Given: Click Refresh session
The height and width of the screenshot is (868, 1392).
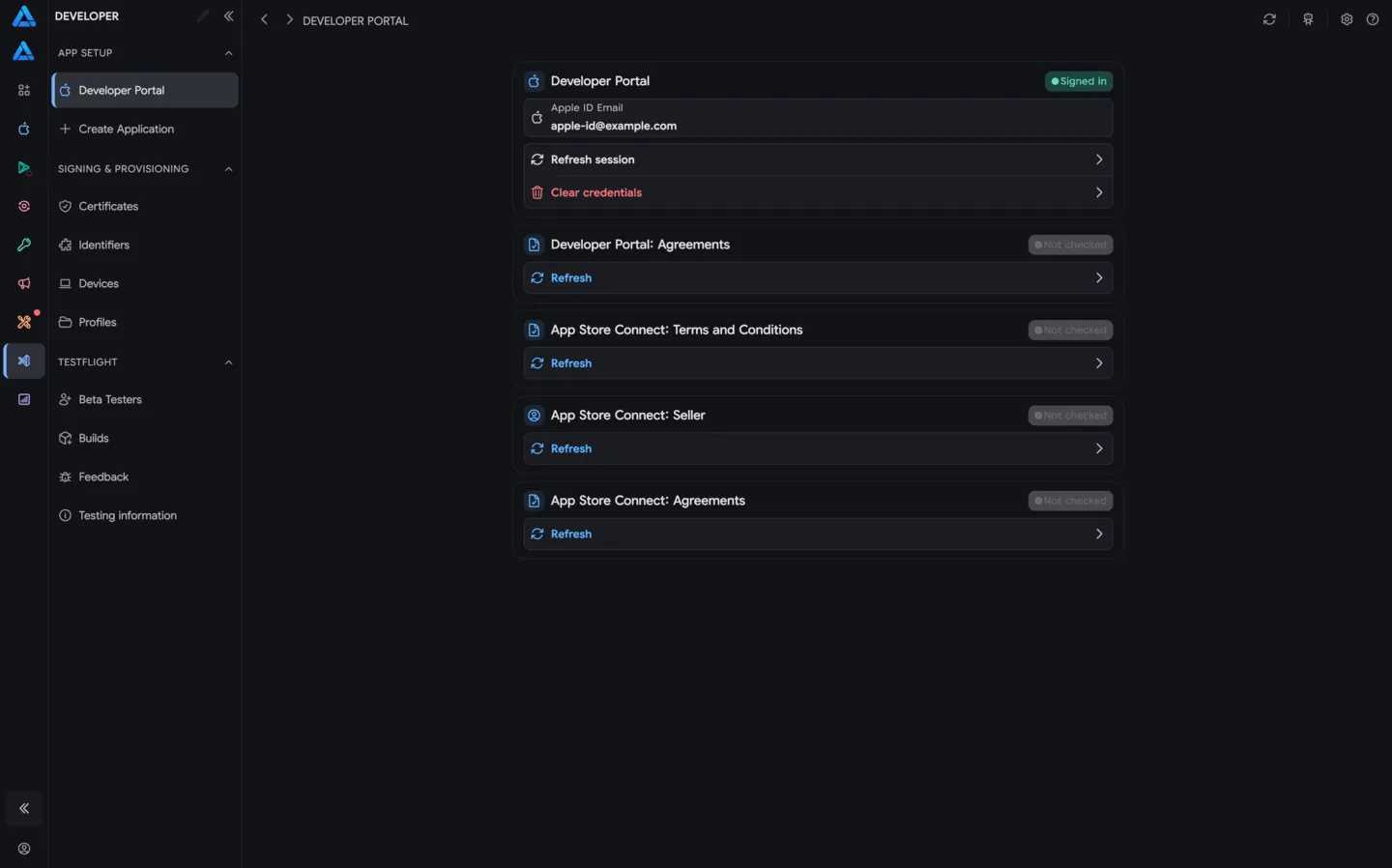Looking at the screenshot, I should click(x=818, y=159).
